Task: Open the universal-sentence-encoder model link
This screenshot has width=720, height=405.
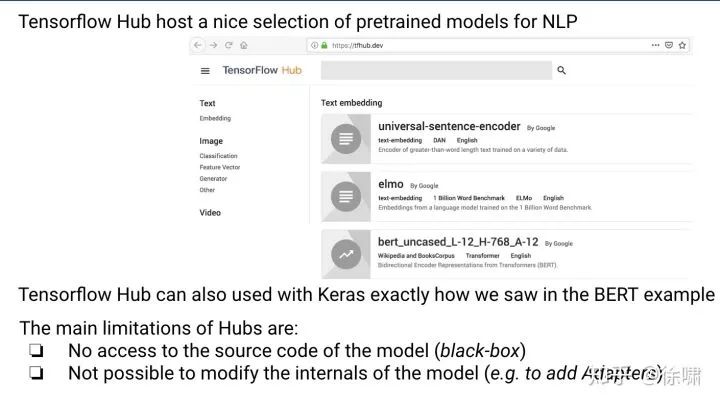Action: click(x=449, y=127)
